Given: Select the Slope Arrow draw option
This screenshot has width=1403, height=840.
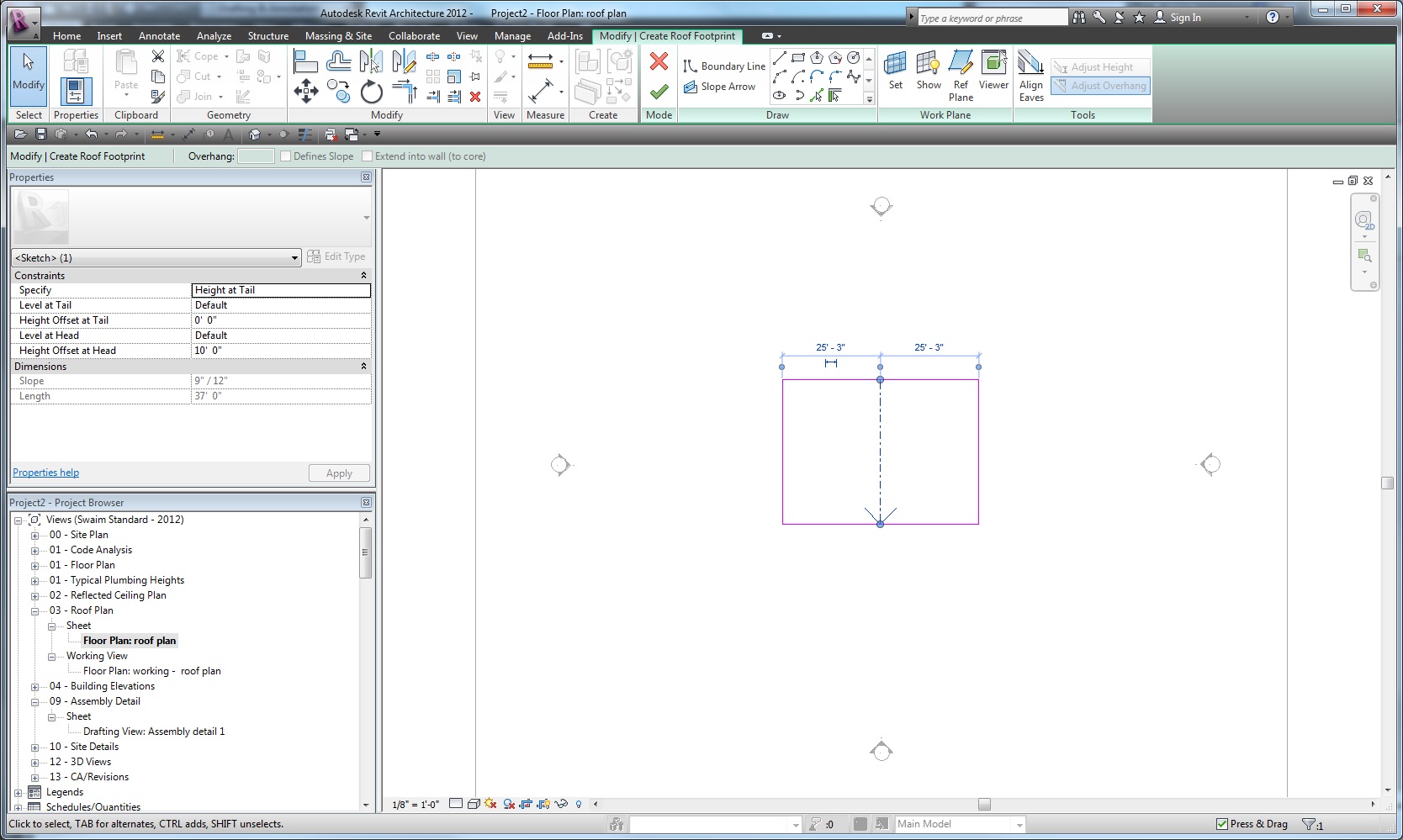Looking at the screenshot, I should 720,87.
